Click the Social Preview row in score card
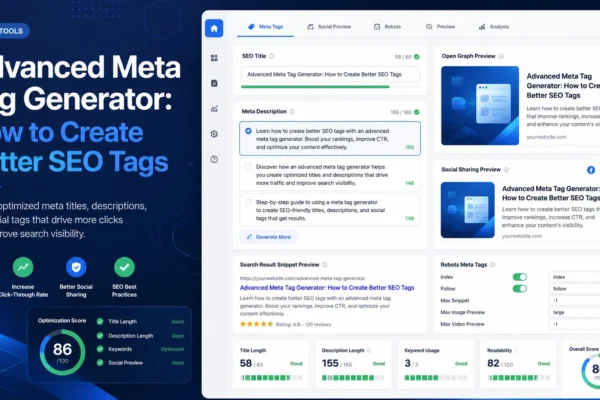The width and height of the screenshot is (600, 400). coord(140,363)
